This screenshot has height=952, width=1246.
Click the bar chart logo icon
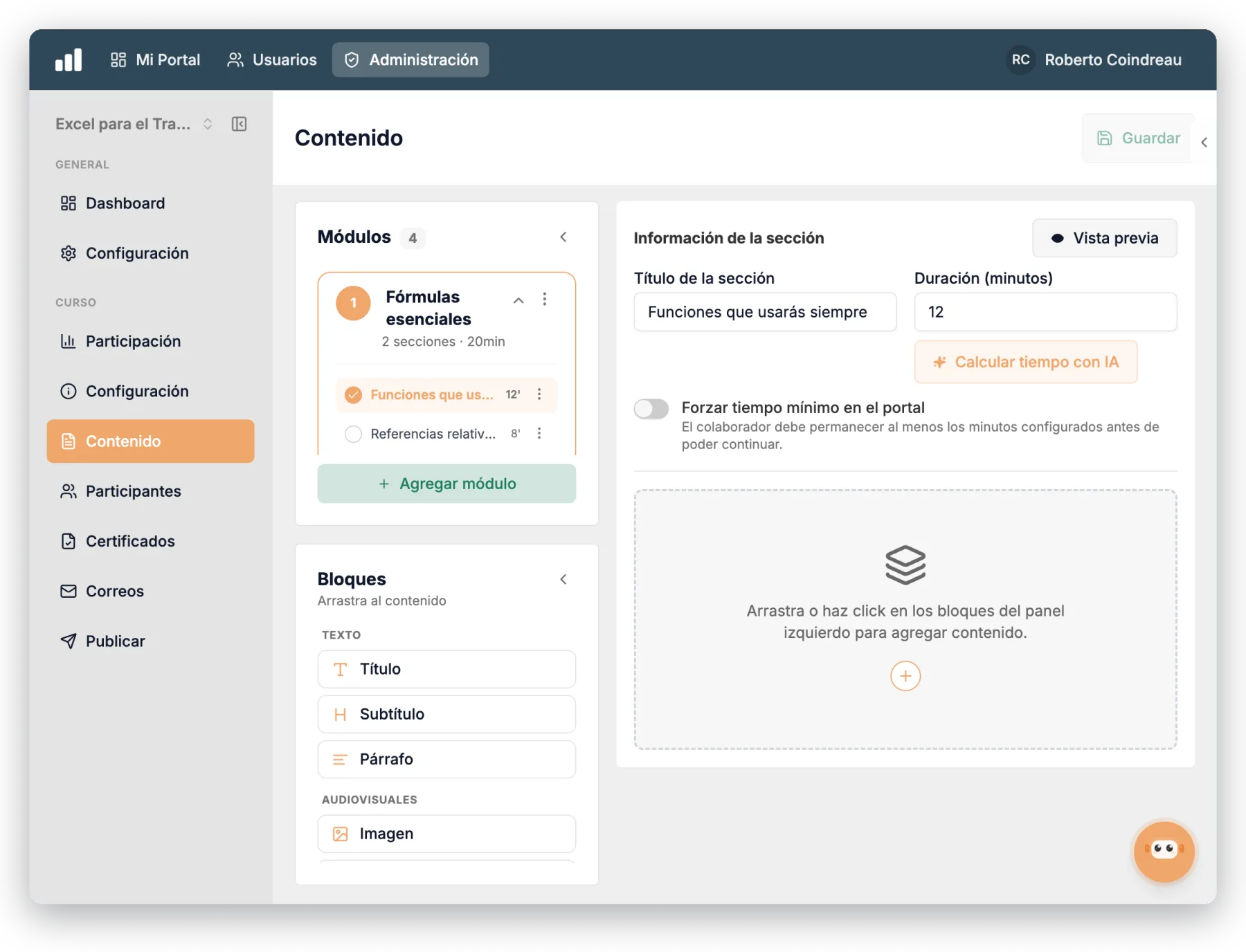click(x=69, y=59)
